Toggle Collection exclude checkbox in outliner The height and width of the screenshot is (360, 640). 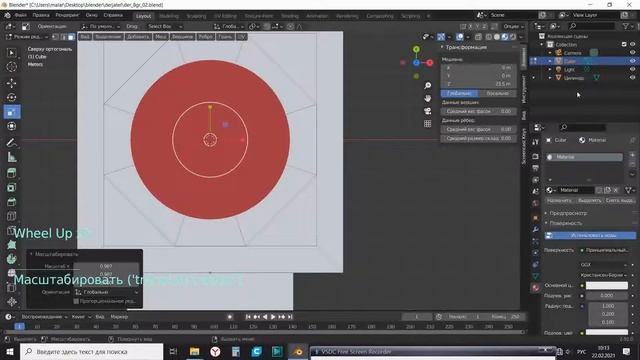(624, 44)
